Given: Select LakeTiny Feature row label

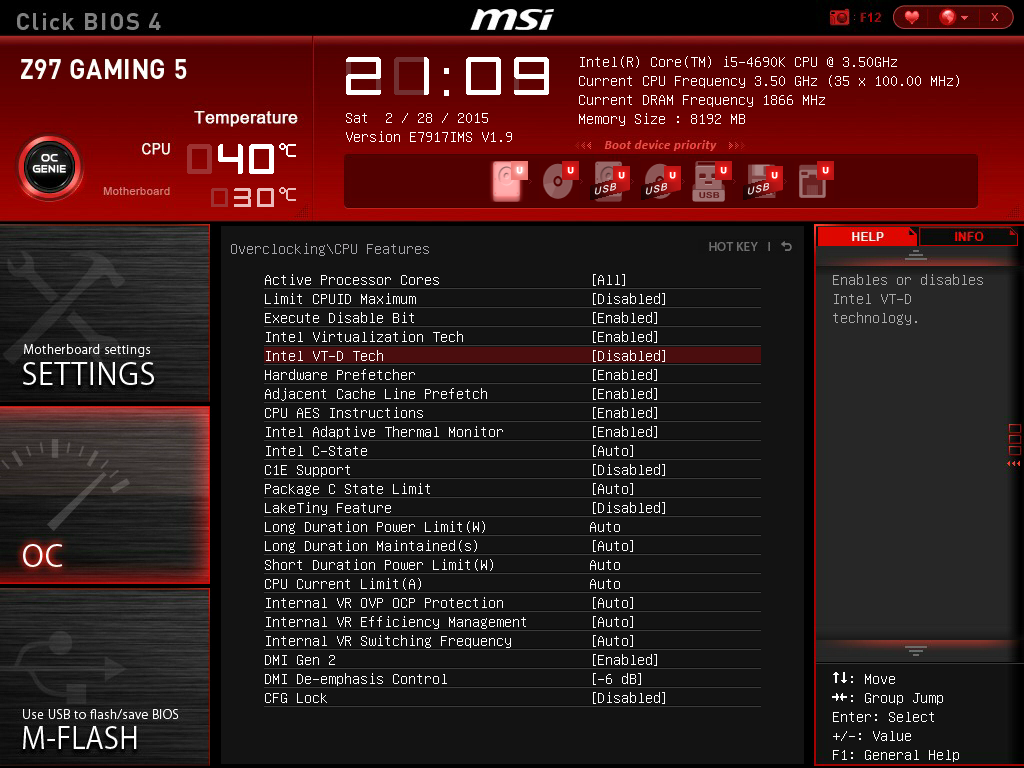Looking at the screenshot, I should click(x=328, y=508).
